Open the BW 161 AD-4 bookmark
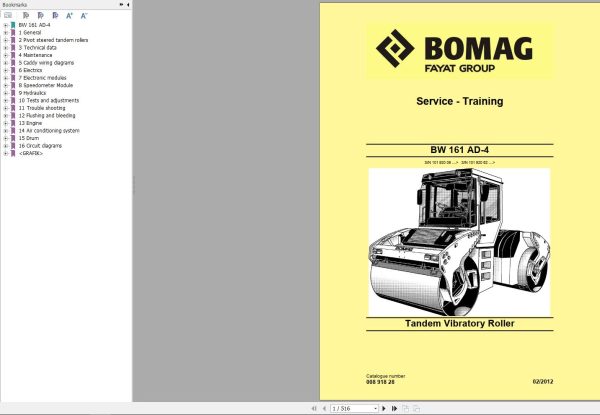Screen dimensions: 600x415 click(x=34, y=25)
